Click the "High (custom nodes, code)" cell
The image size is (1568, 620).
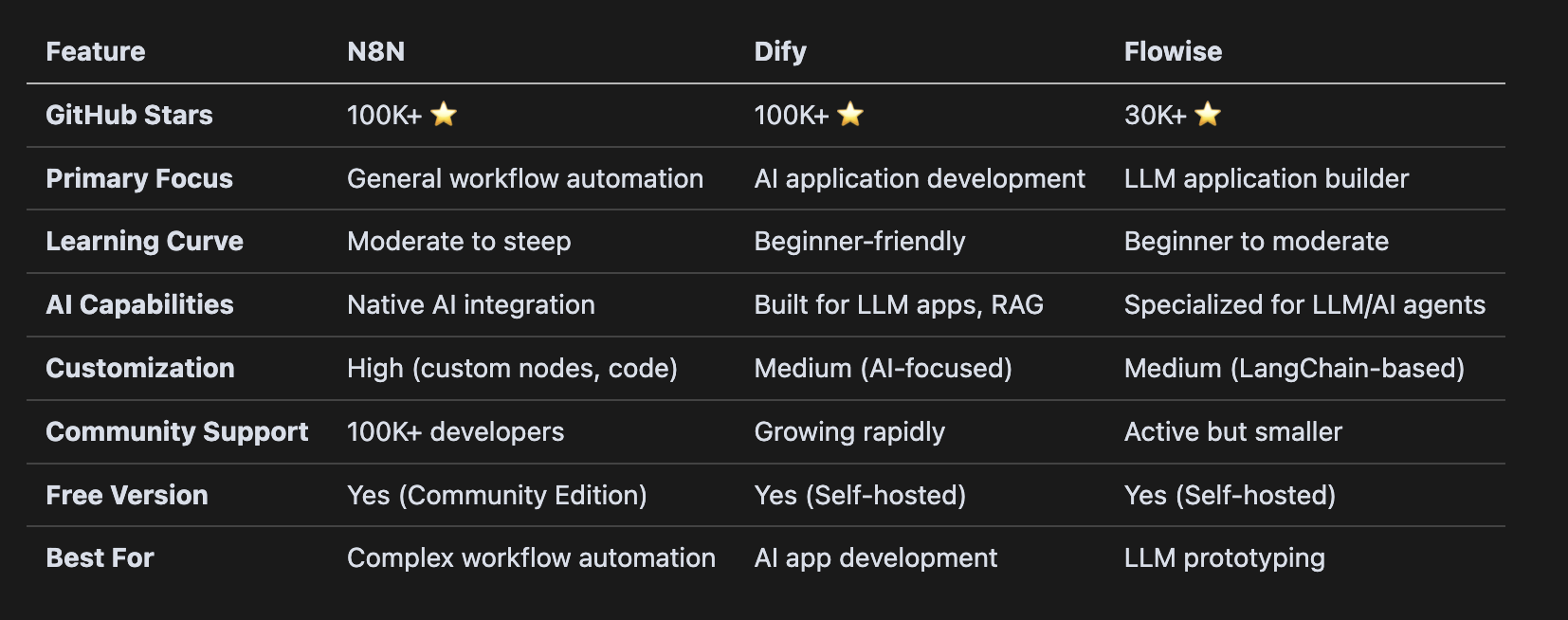512,368
